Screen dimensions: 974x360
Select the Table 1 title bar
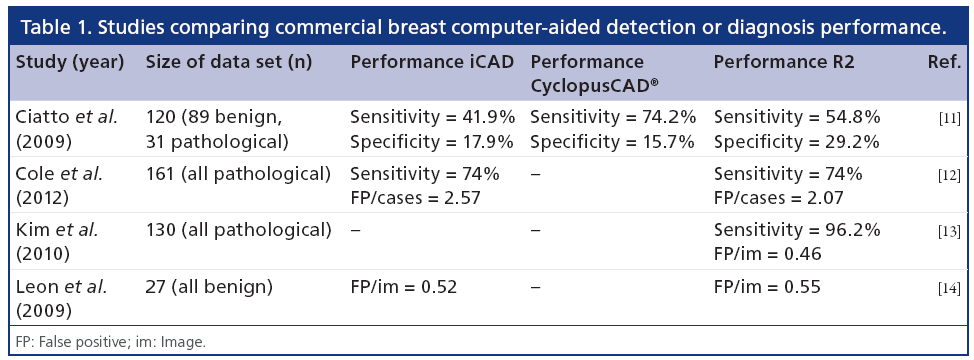(487, 27)
